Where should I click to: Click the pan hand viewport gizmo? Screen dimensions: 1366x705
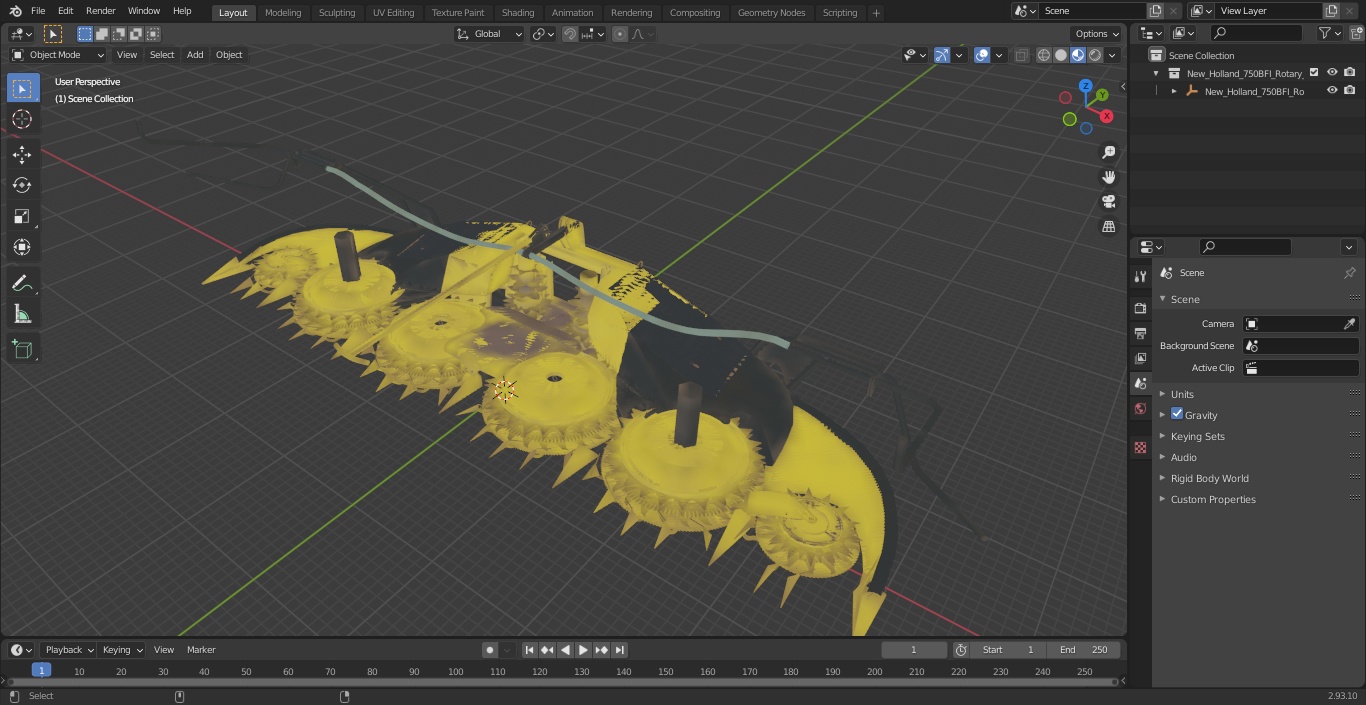pos(1108,177)
